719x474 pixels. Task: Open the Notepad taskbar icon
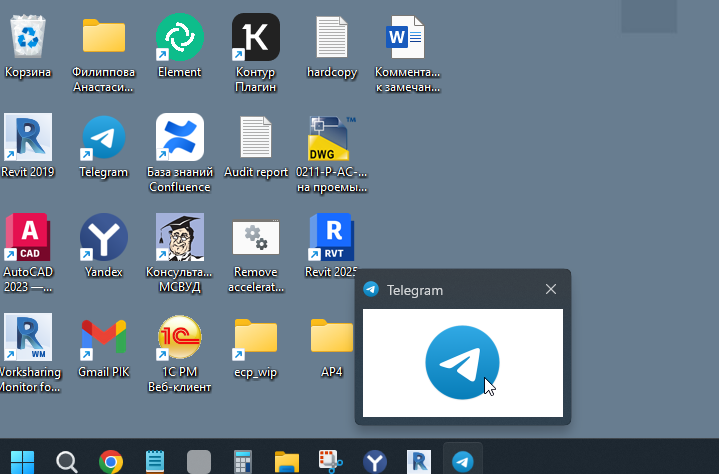click(155, 462)
